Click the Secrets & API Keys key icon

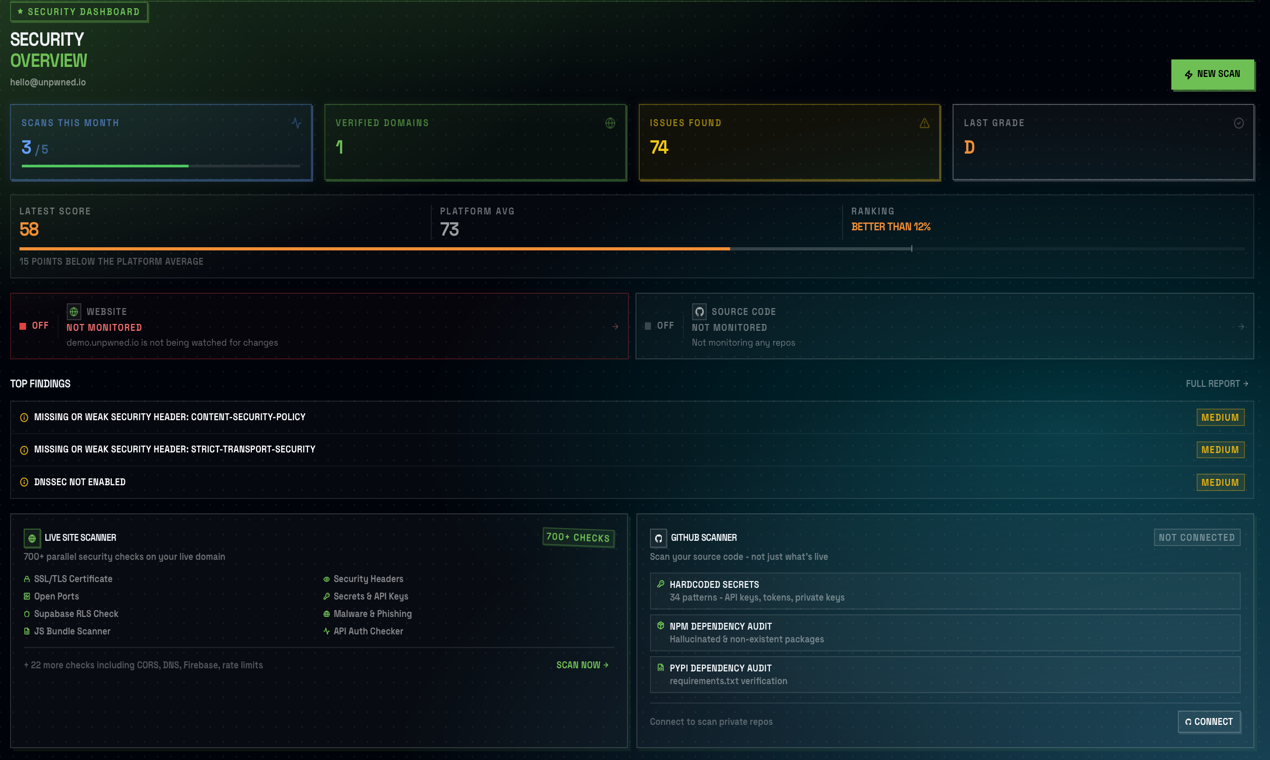tap(326, 596)
